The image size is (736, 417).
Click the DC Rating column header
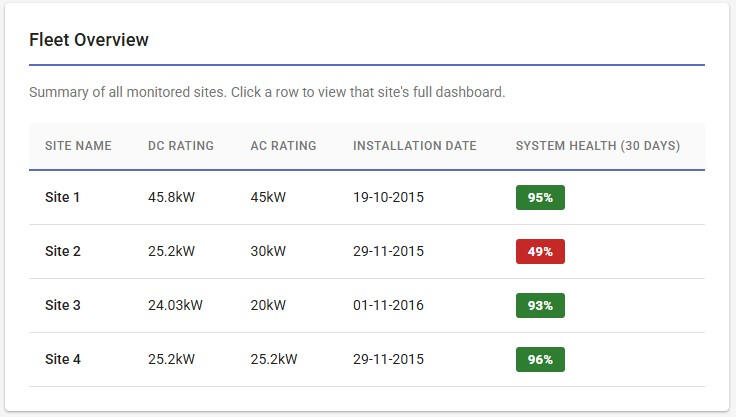[181, 146]
